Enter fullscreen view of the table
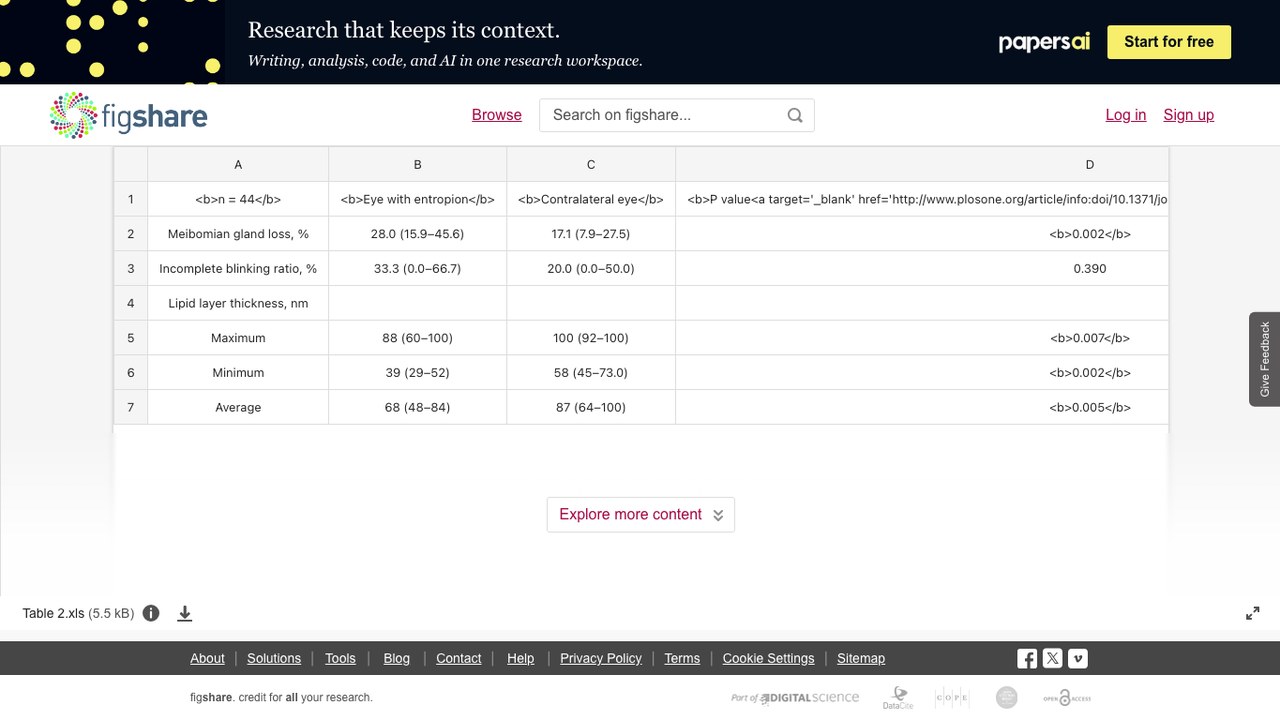1280x720 pixels. tap(1252, 613)
